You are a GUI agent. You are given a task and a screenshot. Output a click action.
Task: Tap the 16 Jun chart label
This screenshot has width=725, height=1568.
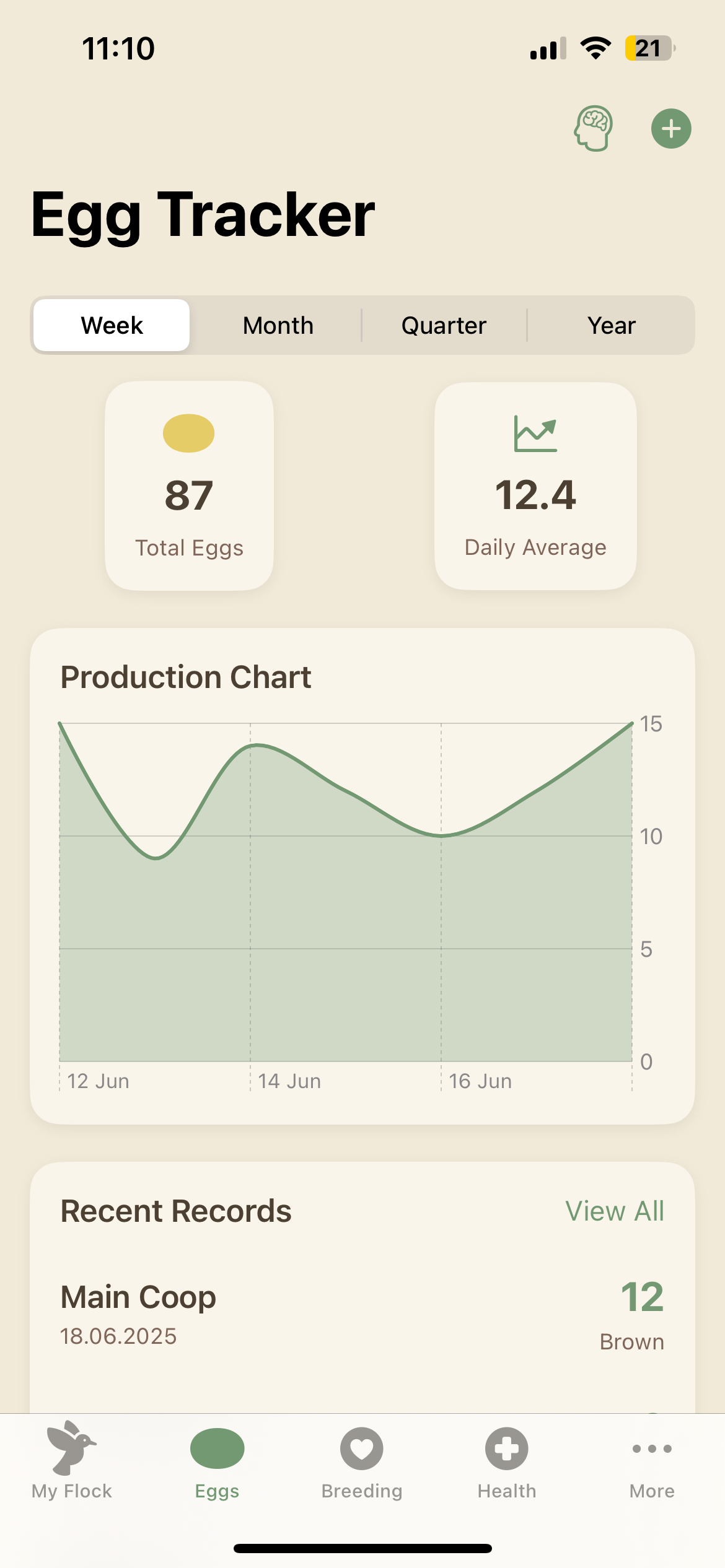pyautogui.click(x=480, y=1081)
